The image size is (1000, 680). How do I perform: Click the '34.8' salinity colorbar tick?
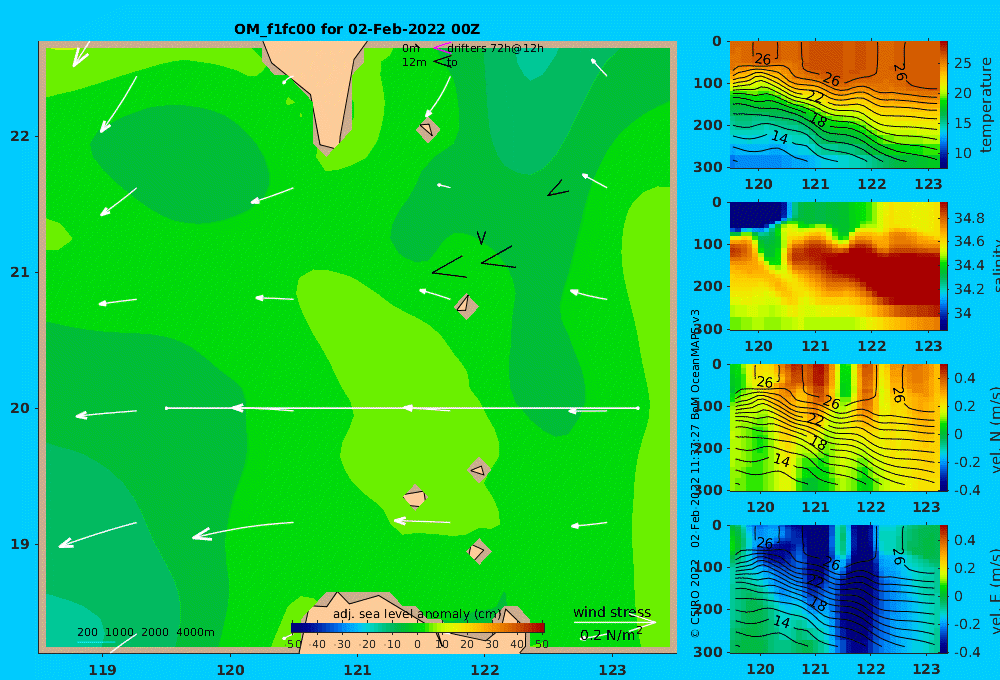click(969, 218)
